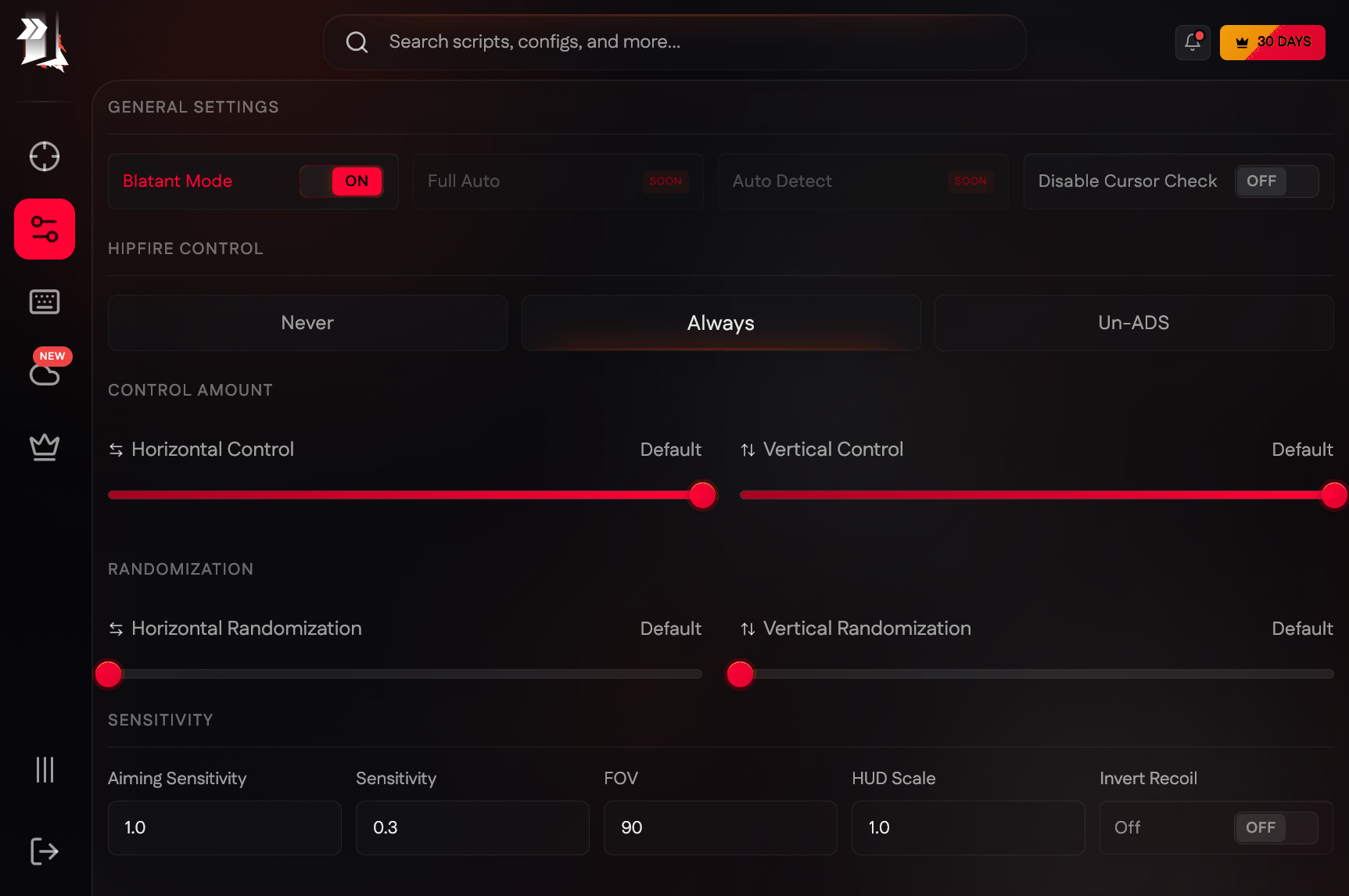Select Un-ADS hipfire control option
The image size is (1349, 896).
tap(1134, 323)
